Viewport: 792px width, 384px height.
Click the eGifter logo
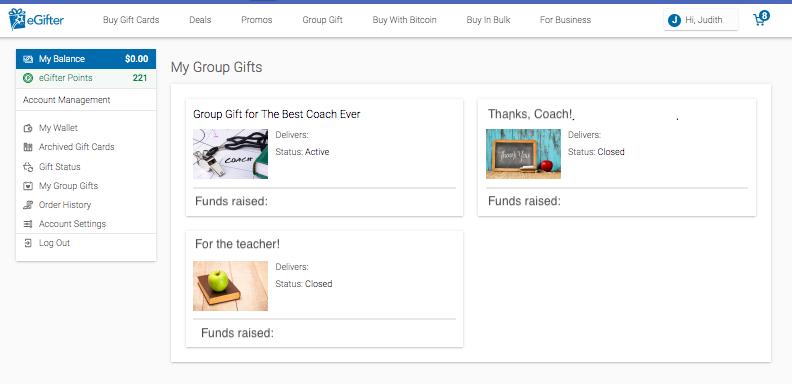coord(36,20)
